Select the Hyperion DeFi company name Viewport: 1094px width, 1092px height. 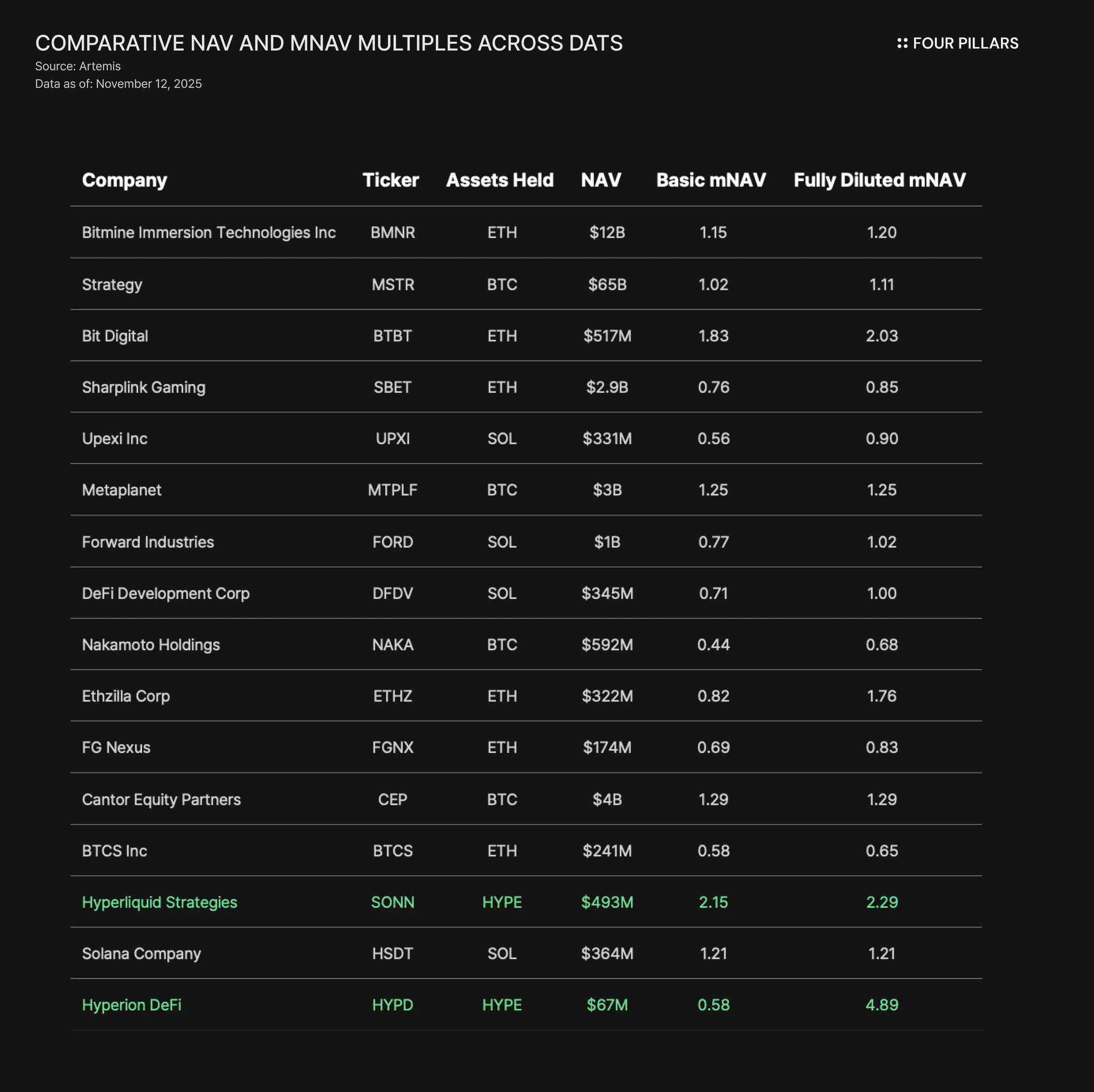[131, 1005]
